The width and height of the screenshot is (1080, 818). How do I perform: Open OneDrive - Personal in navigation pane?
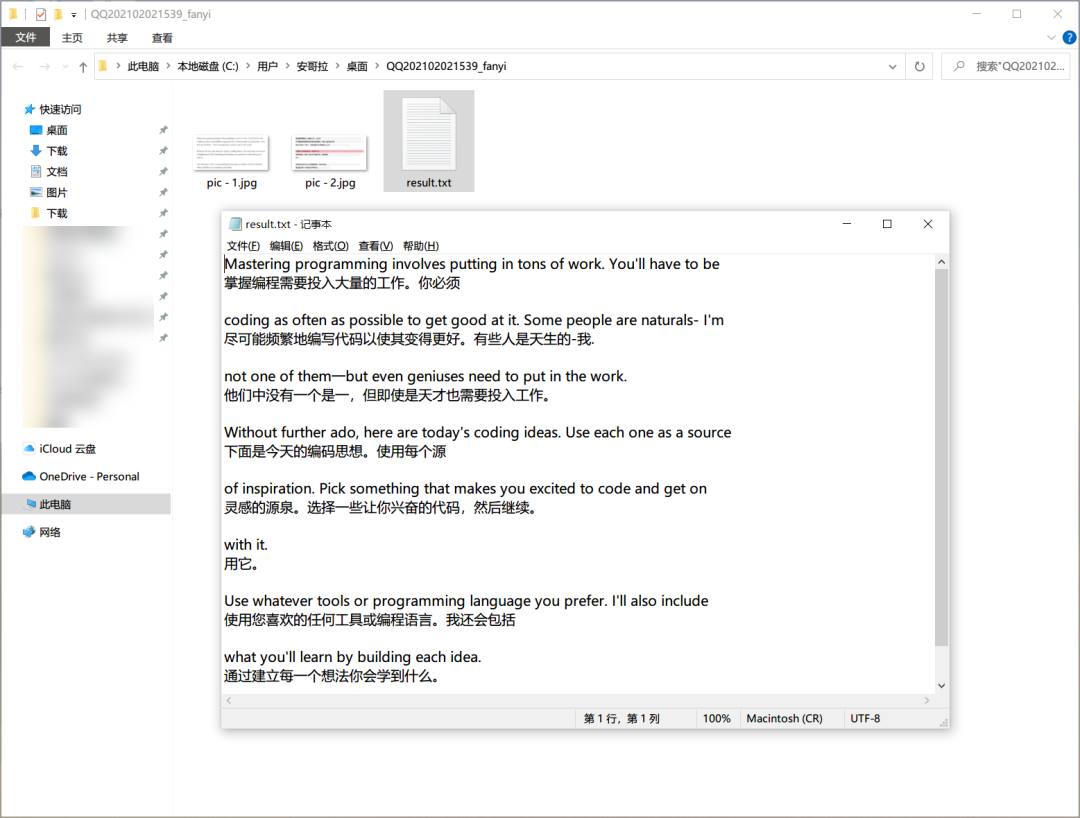pyautogui.click(x=81, y=476)
